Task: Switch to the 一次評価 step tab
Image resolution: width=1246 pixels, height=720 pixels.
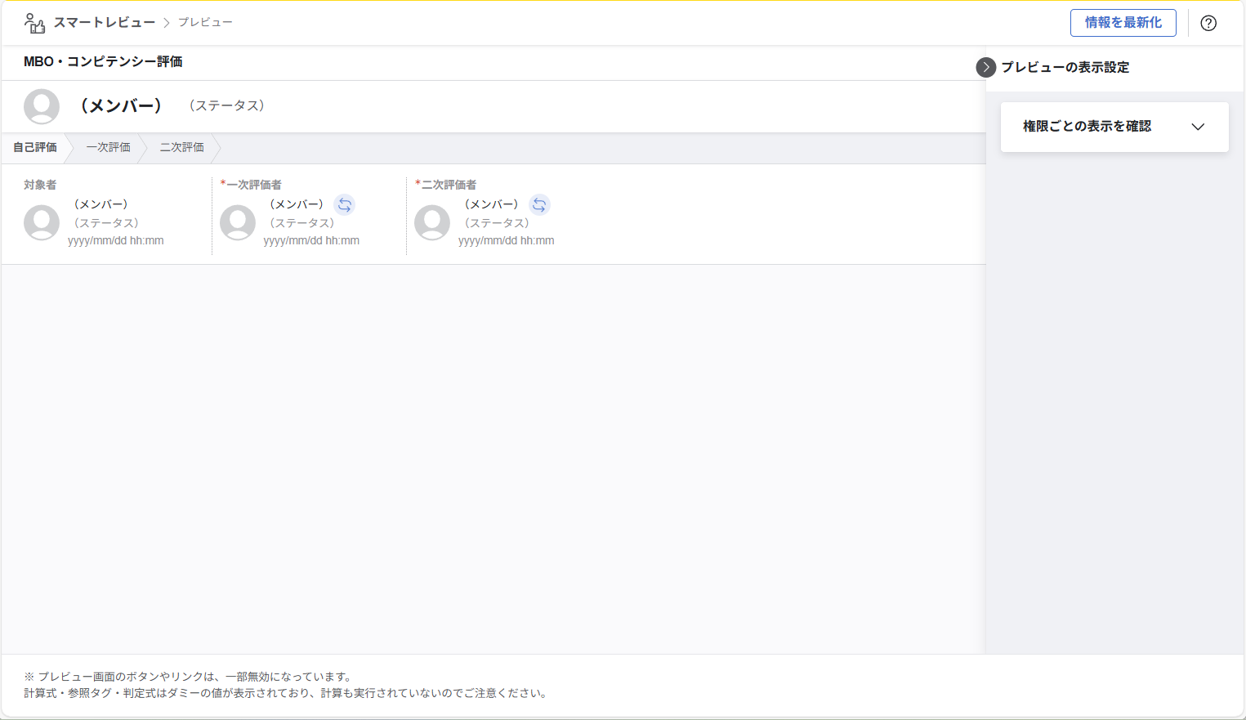Action: (108, 147)
